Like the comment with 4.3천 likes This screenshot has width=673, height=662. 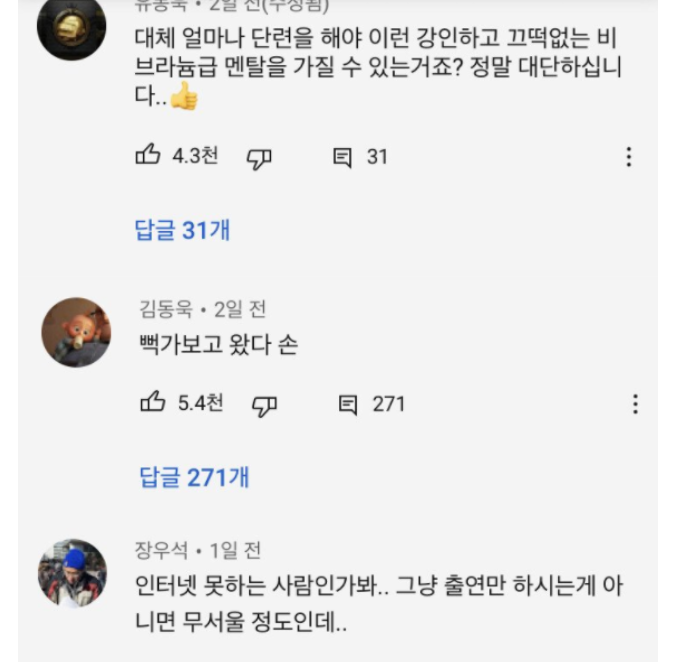pyautogui.click(x=148, y=155)
